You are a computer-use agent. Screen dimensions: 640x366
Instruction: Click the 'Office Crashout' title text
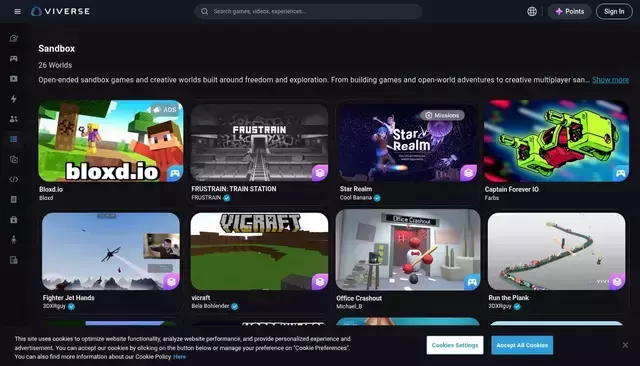coord(359,298)
